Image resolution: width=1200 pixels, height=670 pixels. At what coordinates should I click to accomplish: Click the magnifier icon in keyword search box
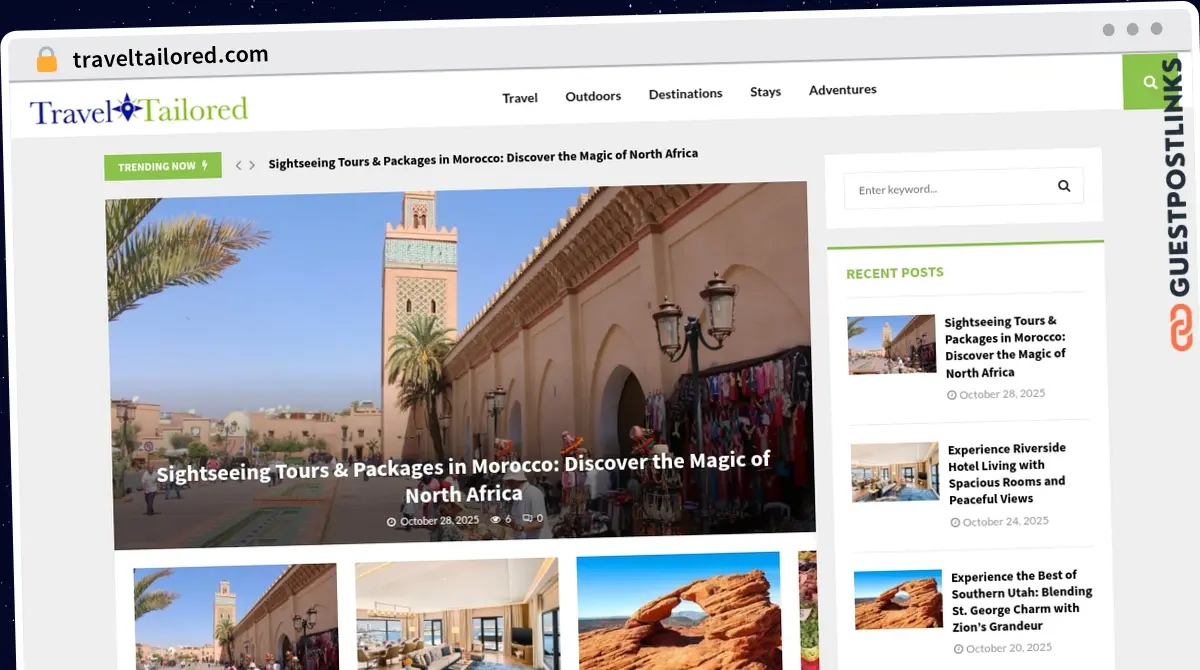tap(1064, 186)
